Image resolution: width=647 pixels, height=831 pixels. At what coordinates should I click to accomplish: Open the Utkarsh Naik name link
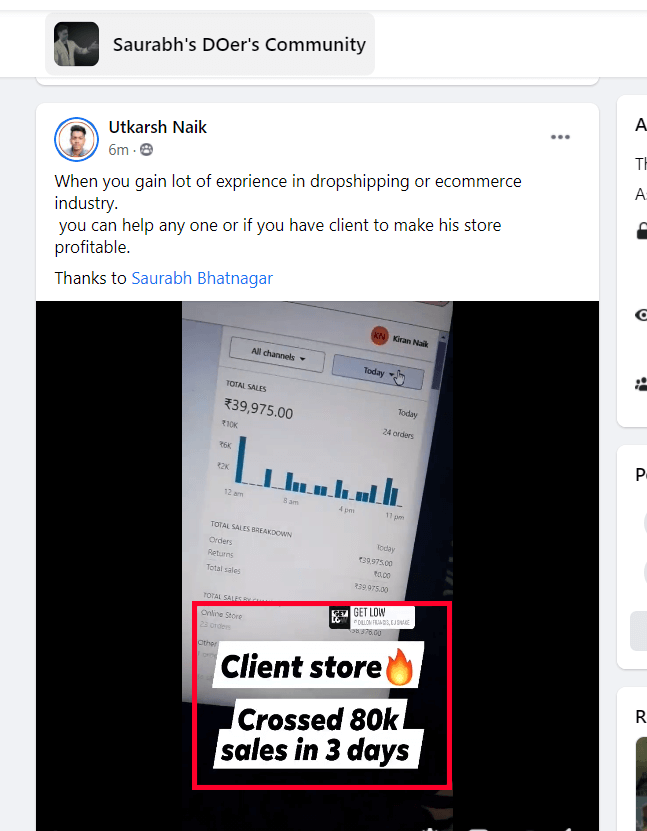157,127
